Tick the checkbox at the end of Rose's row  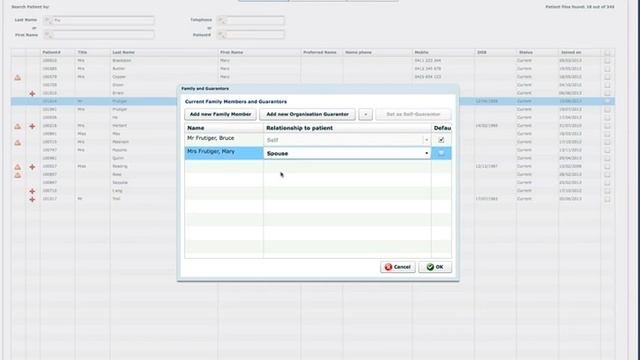(607, 175)
